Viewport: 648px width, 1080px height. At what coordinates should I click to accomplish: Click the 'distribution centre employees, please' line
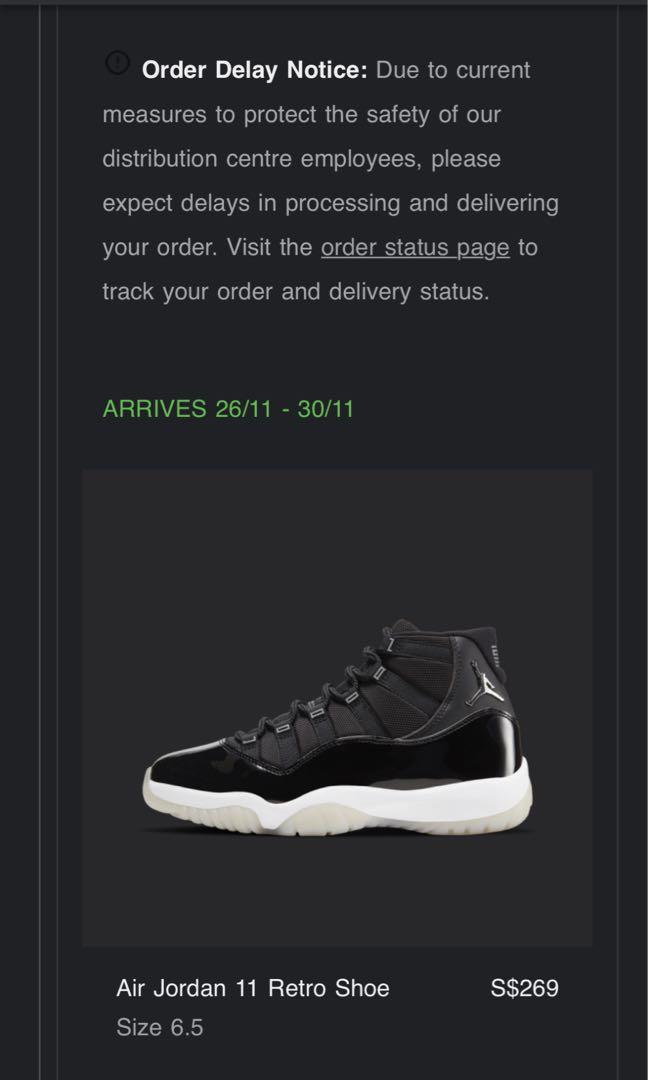[x=302, y=159]
